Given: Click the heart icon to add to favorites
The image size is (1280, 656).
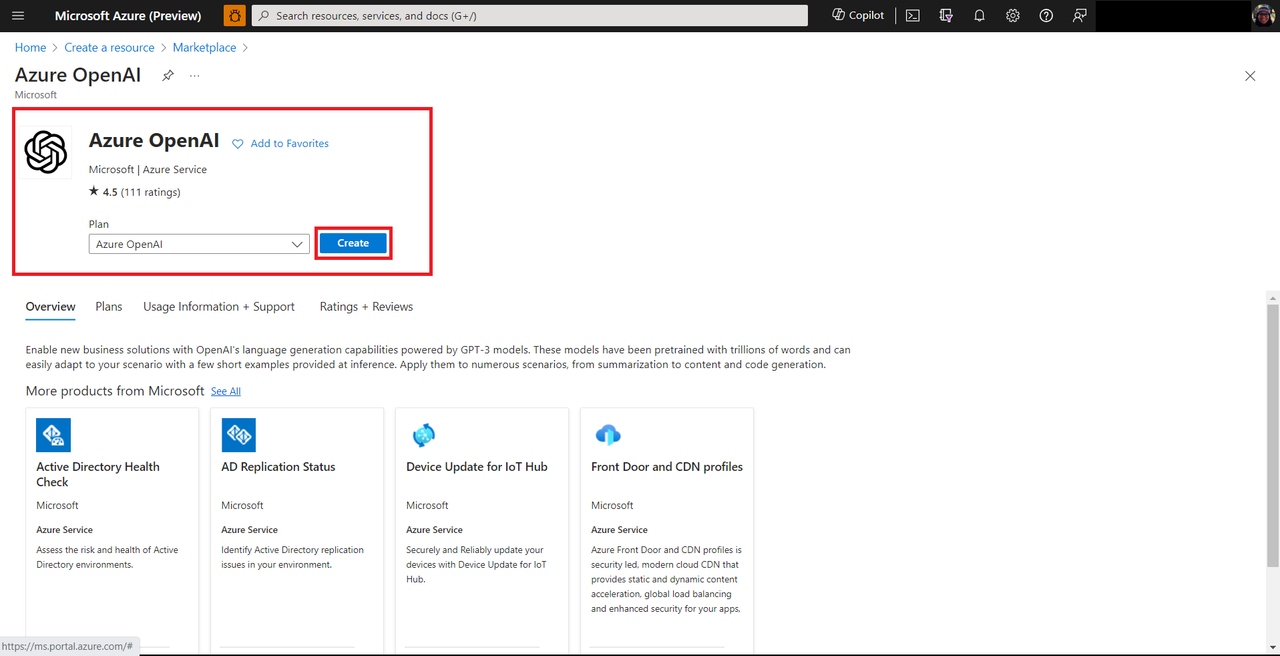Looking at the screenshot, I should coord(238,144).
